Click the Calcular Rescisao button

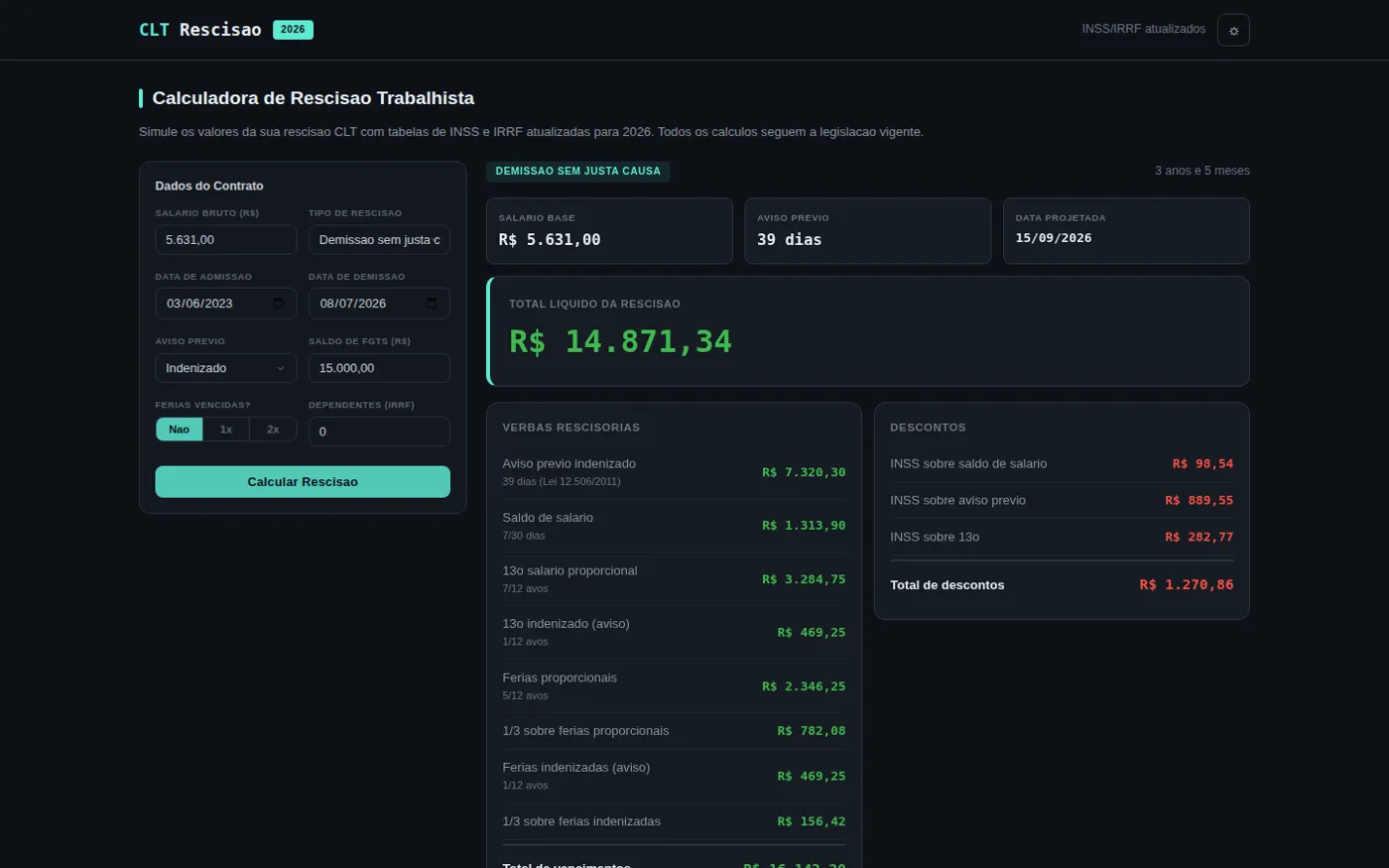point(303,482)
